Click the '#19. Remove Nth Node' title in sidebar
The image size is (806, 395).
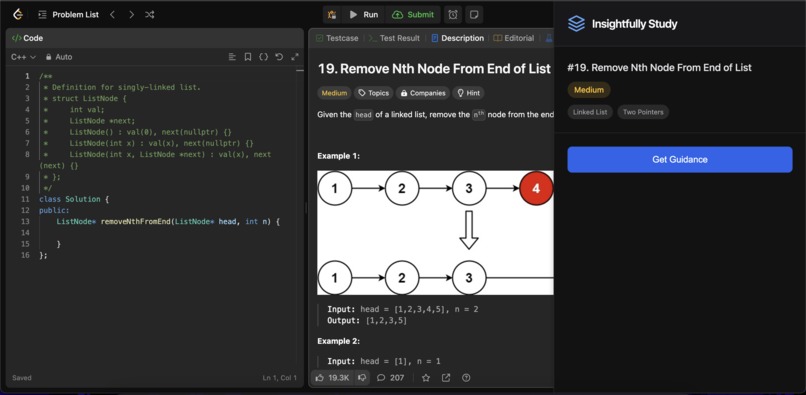[660, 67]
